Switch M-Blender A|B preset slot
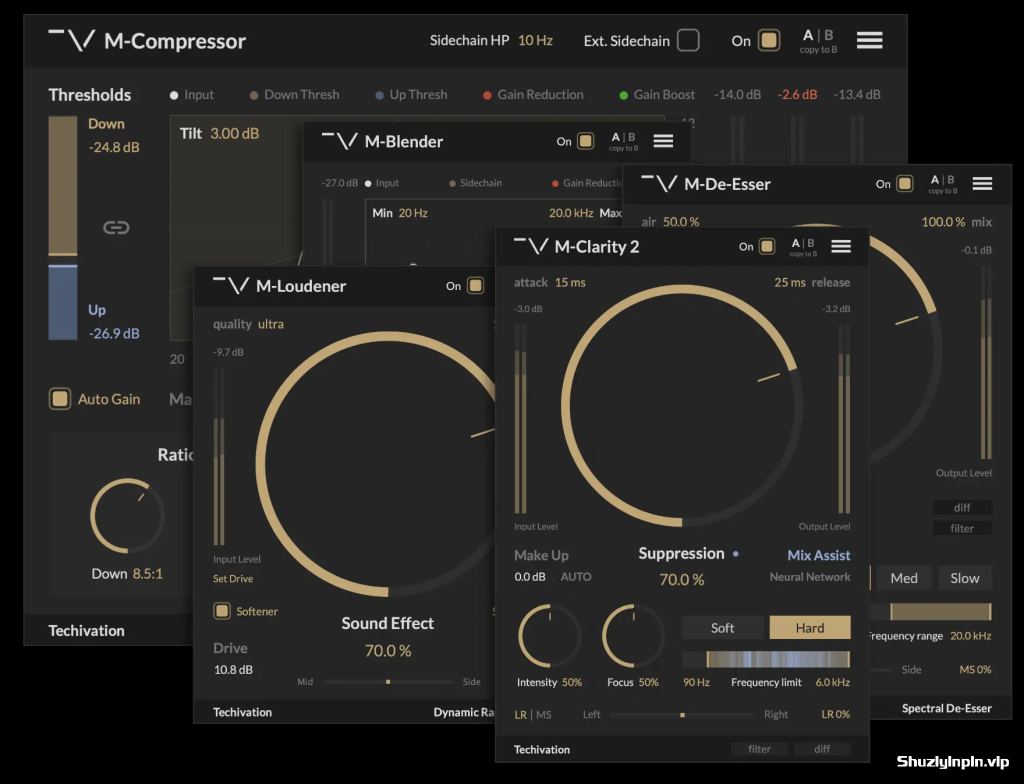The height and width of the screenshot is (784, 1024). coord(623,137)
